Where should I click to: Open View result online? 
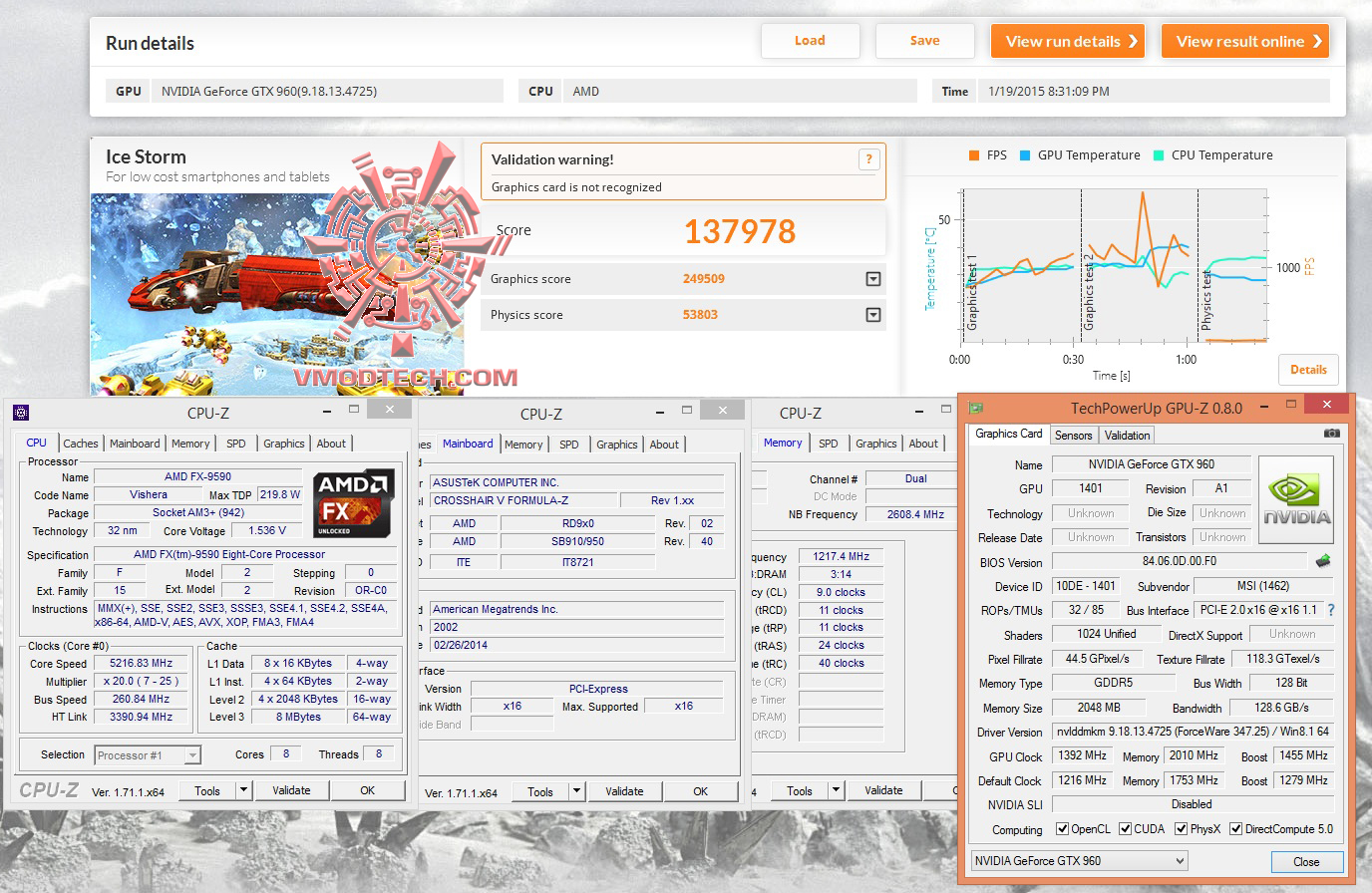1245,41
